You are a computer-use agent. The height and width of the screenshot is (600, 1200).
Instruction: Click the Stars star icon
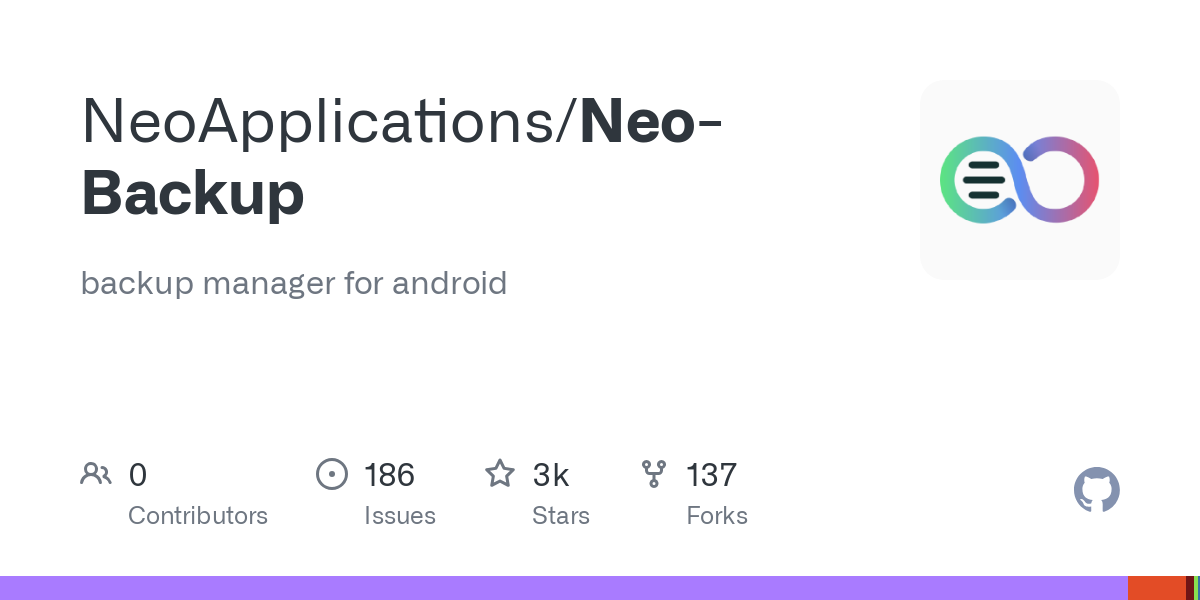500,474
